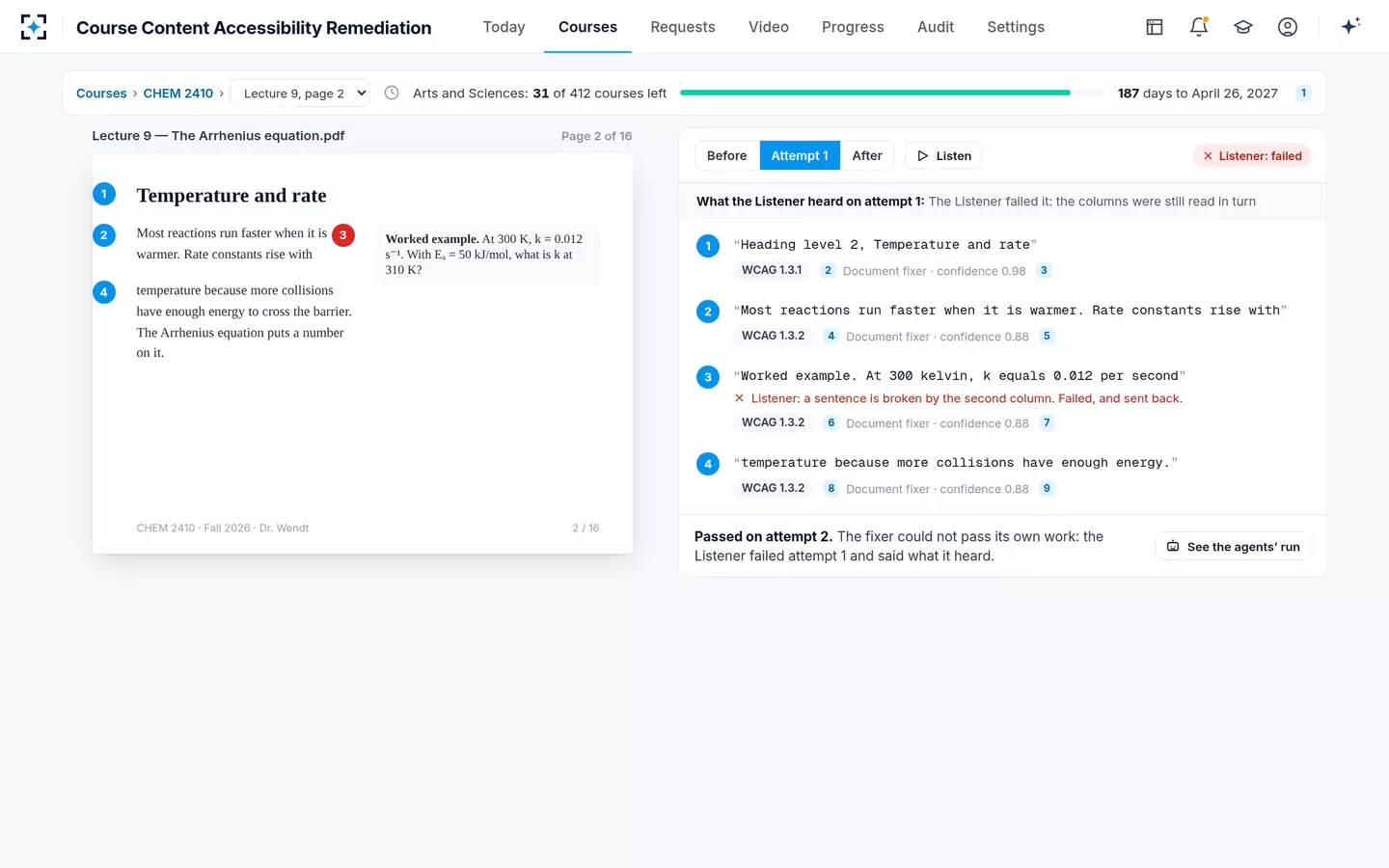Viewport: 1389px width, 868px height.
Task: Select the Attempt 1 view
Action: click(x=800, y=155)
